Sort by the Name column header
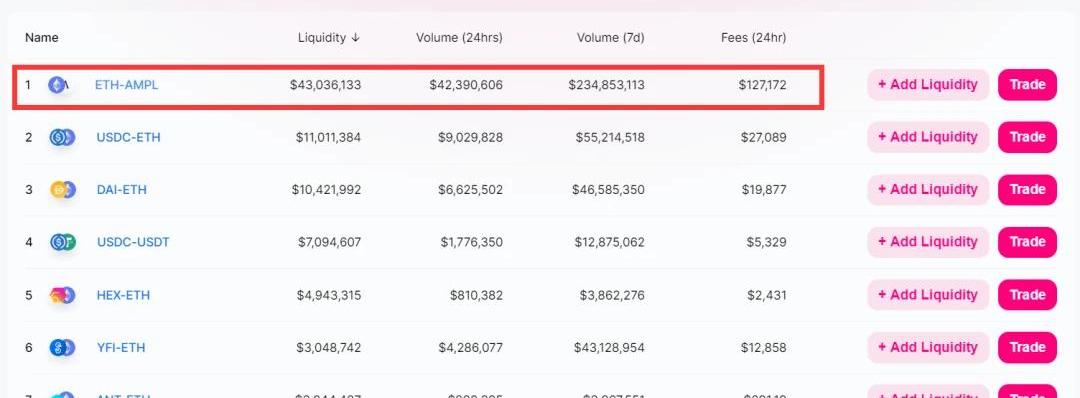The height and width of the screenshot is (398, 1080). coord(41,38)
